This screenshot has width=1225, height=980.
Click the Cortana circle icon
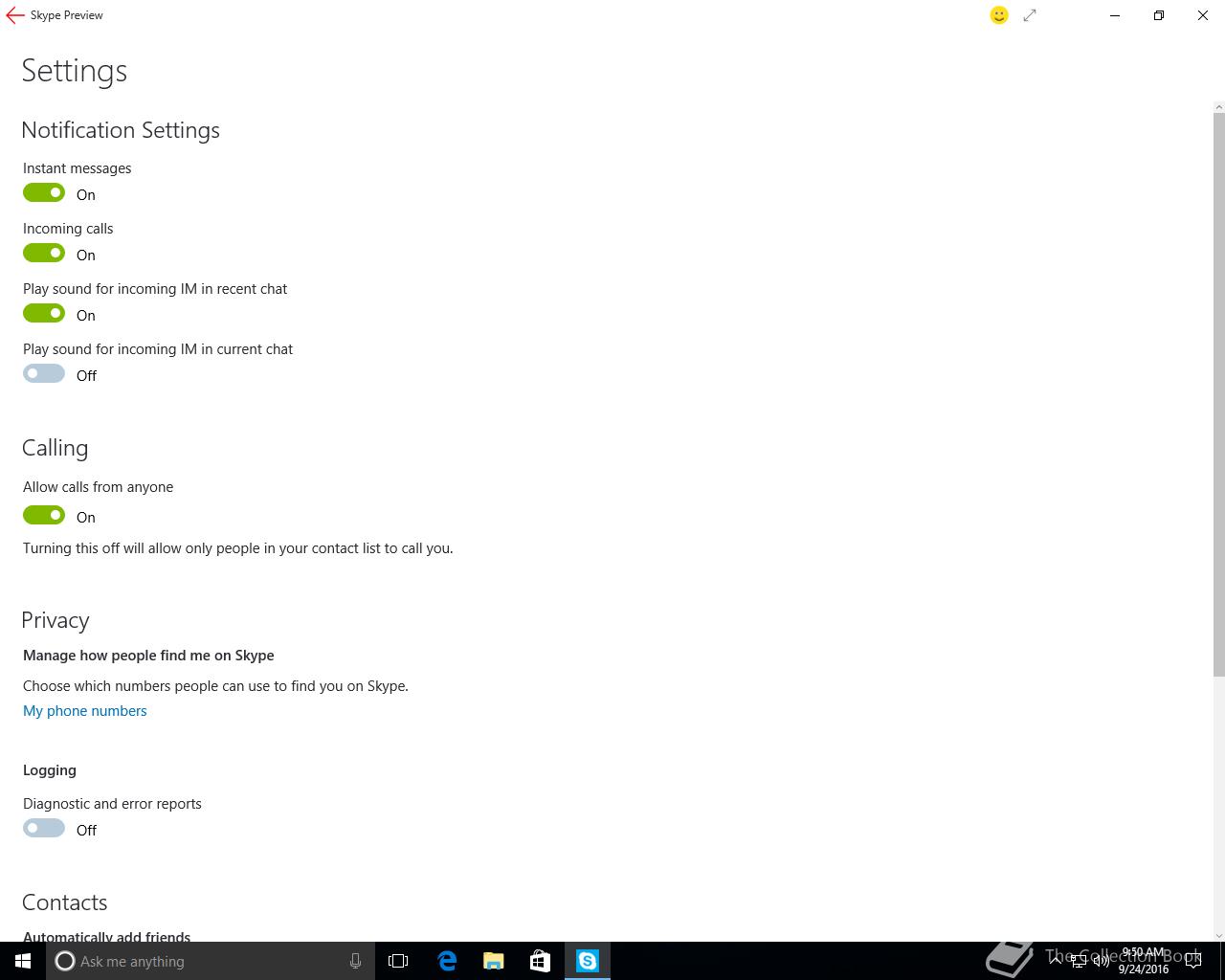[65, 961]
